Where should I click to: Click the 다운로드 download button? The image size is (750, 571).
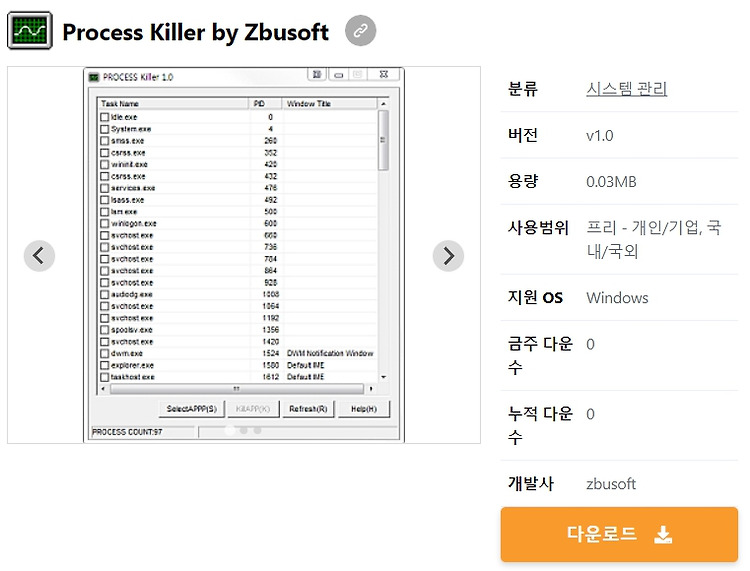click(619, 534)
